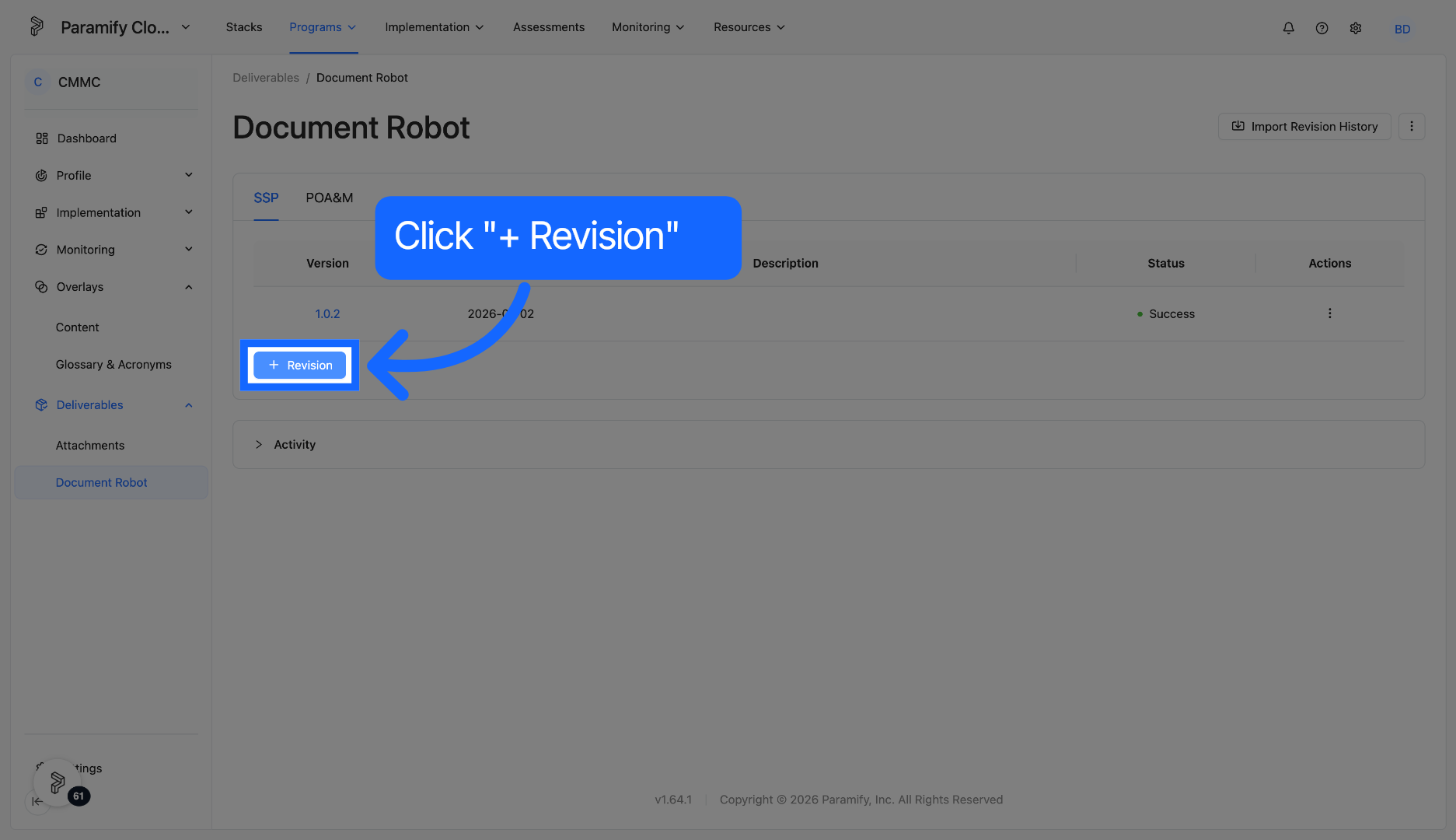Open the page-level three-dot menu
1456x840 pixels.
[x=1411, y=126]
